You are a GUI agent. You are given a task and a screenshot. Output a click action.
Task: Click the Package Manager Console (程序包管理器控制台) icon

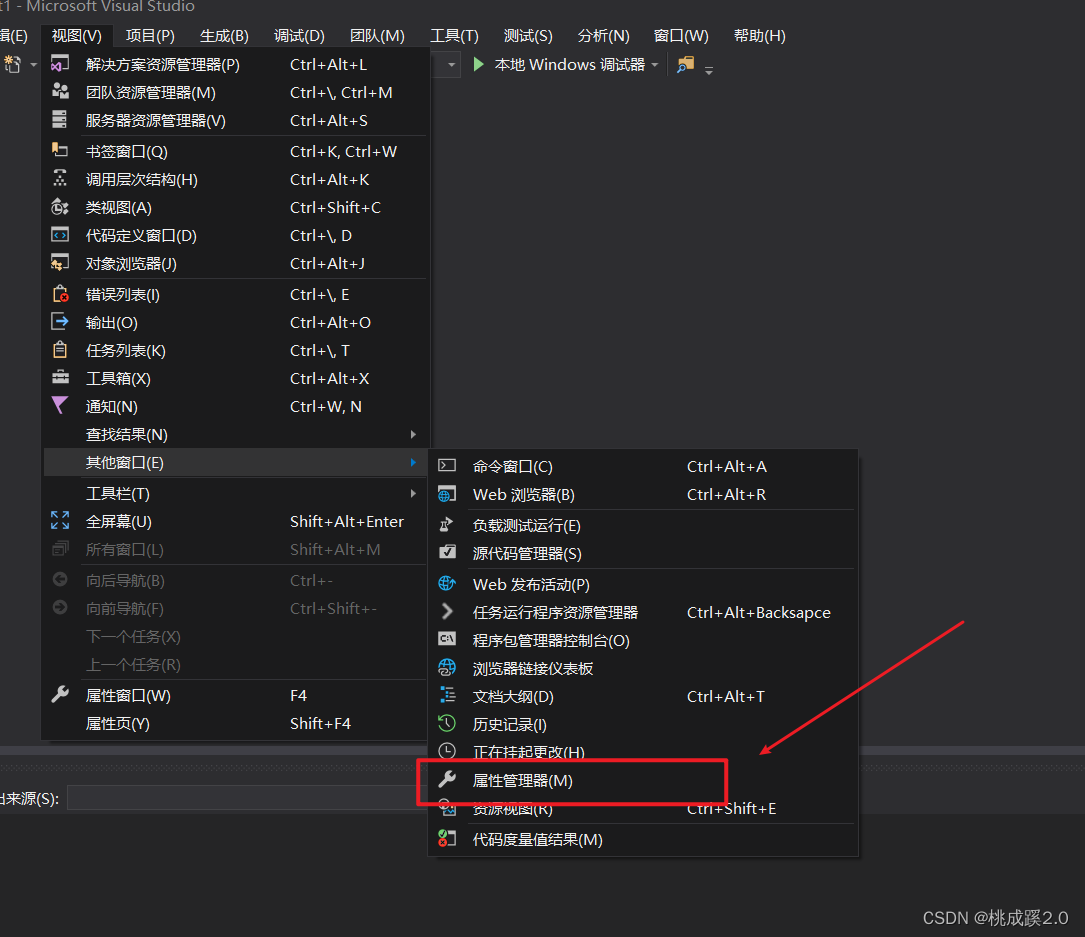(x=447, y=639)
